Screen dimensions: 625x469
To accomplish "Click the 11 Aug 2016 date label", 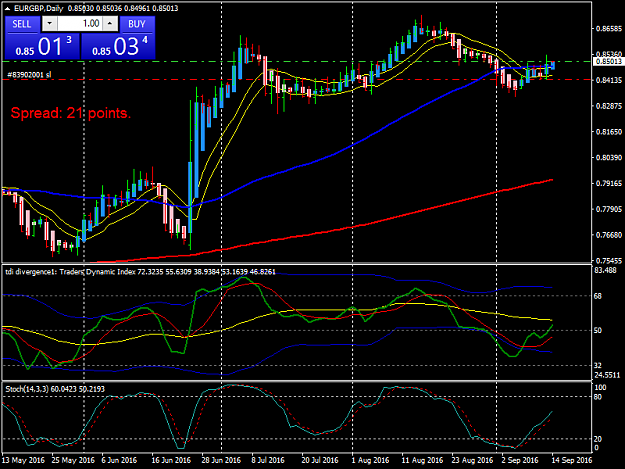I will (423, 460).
